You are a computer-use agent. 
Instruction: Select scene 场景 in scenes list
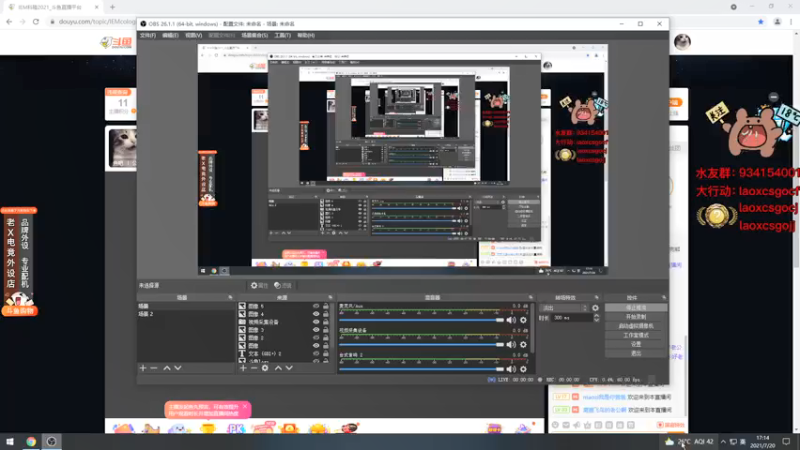point(186,306)
